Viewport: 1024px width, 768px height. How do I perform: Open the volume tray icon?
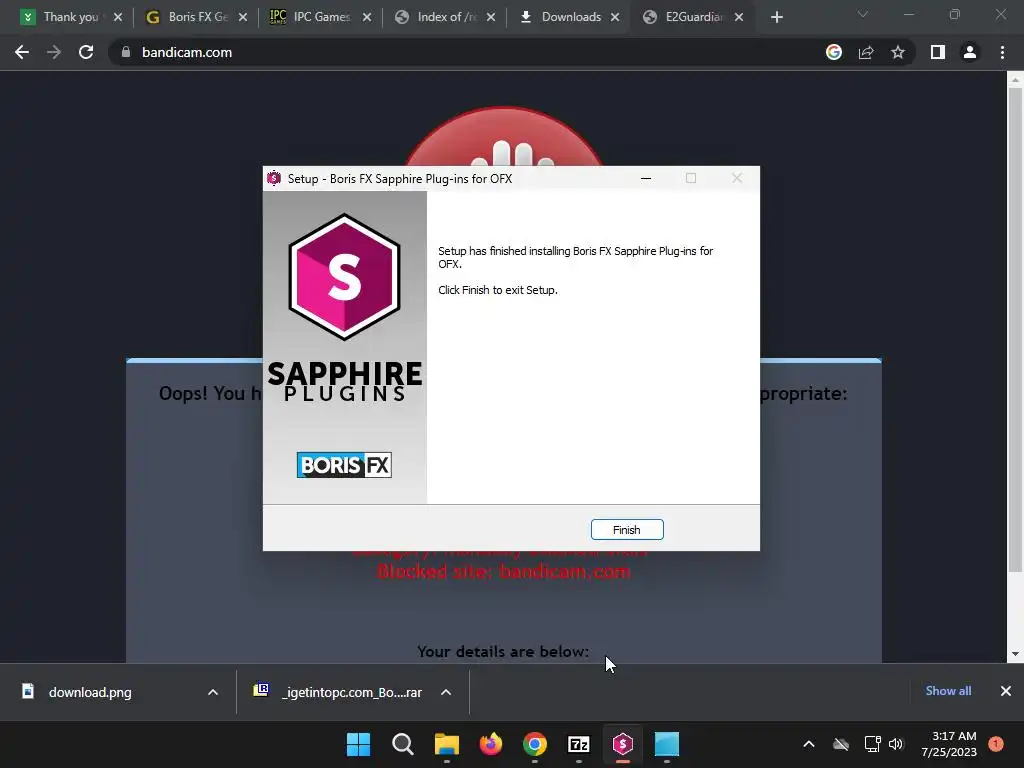(x=896, y=744)
